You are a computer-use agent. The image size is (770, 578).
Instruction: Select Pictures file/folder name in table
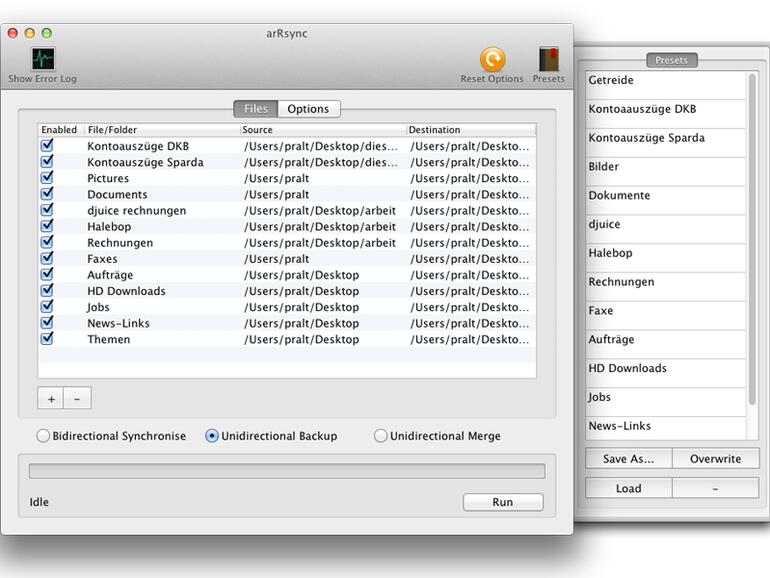(x=108, y=178)
